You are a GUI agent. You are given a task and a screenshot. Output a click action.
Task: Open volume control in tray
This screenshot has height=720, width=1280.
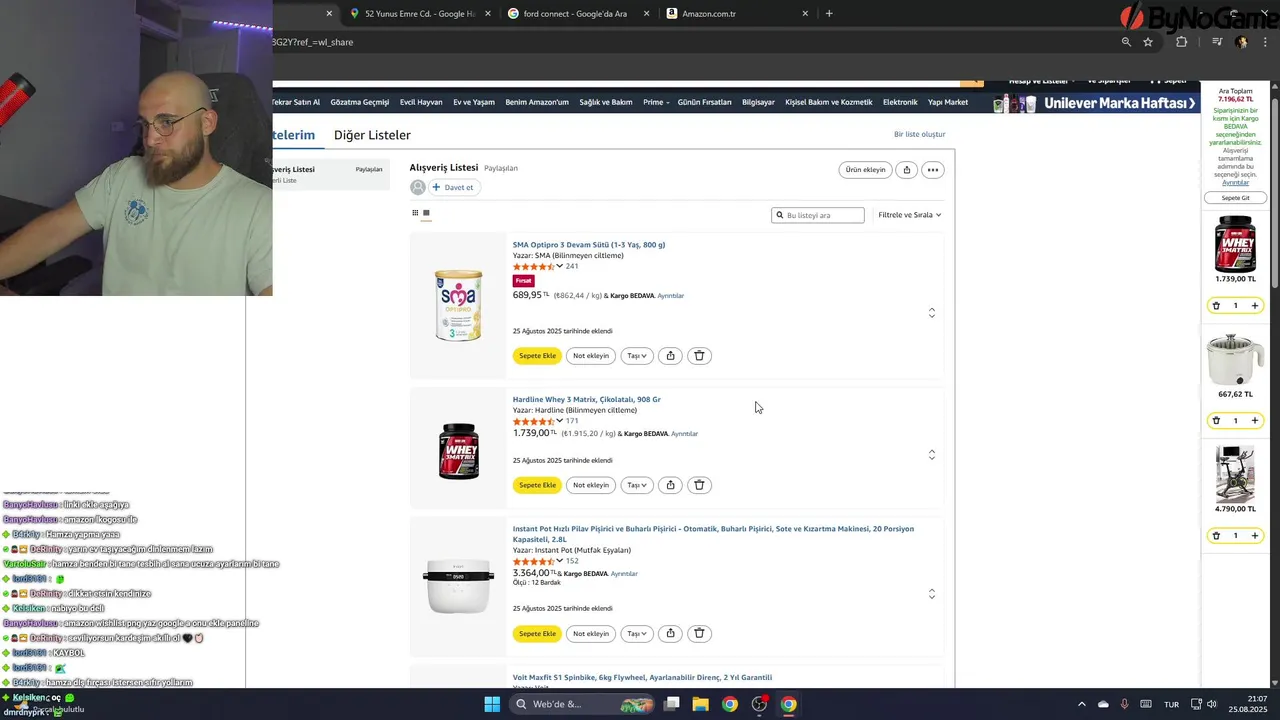pyautogui.click(x=1211, y=704)
